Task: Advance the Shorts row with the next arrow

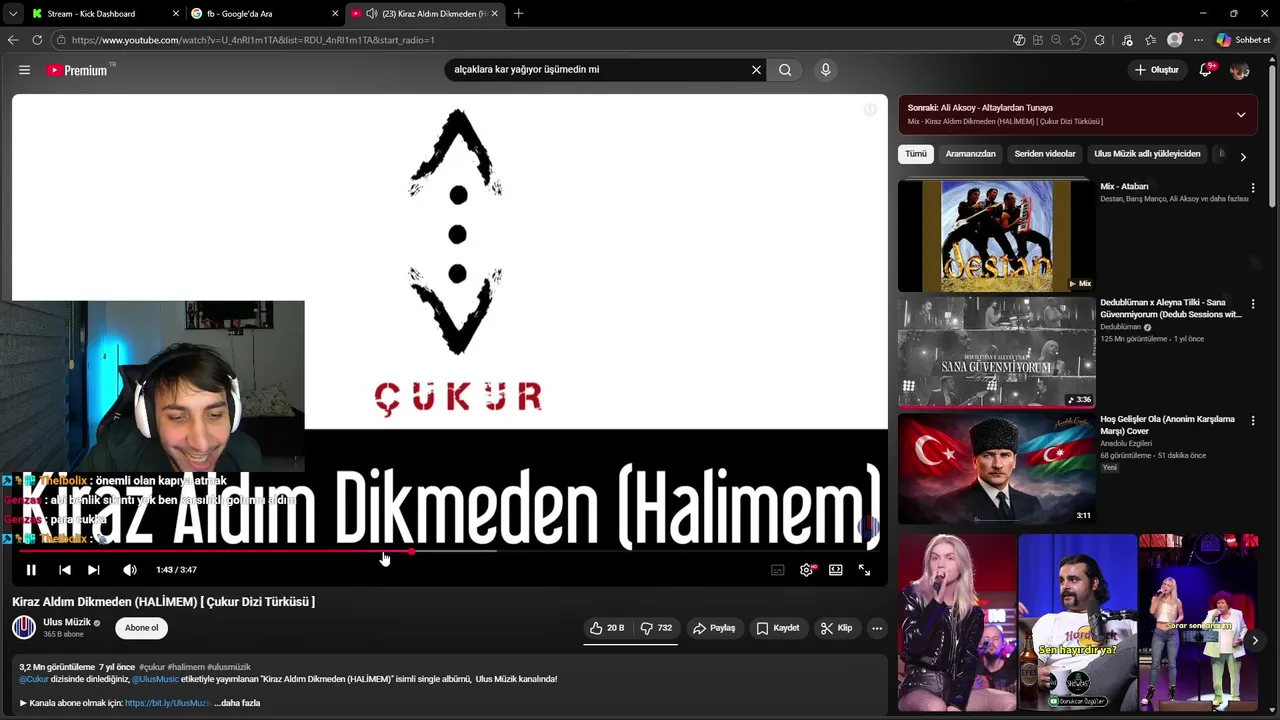Action: 1255,640
